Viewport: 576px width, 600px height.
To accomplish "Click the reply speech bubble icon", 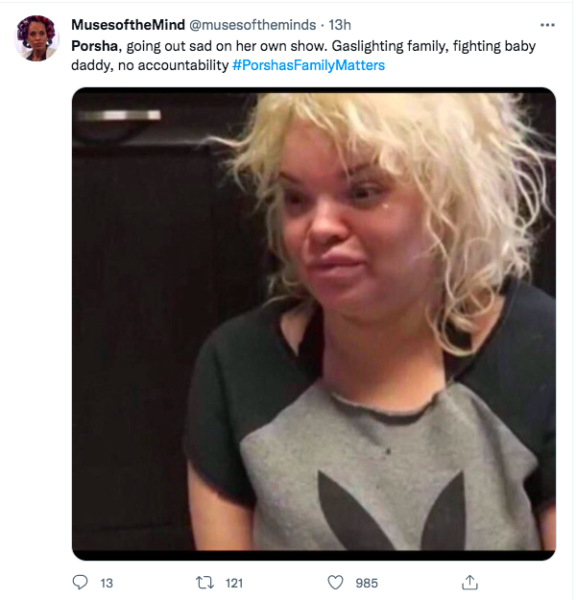I will click(80, 582).
